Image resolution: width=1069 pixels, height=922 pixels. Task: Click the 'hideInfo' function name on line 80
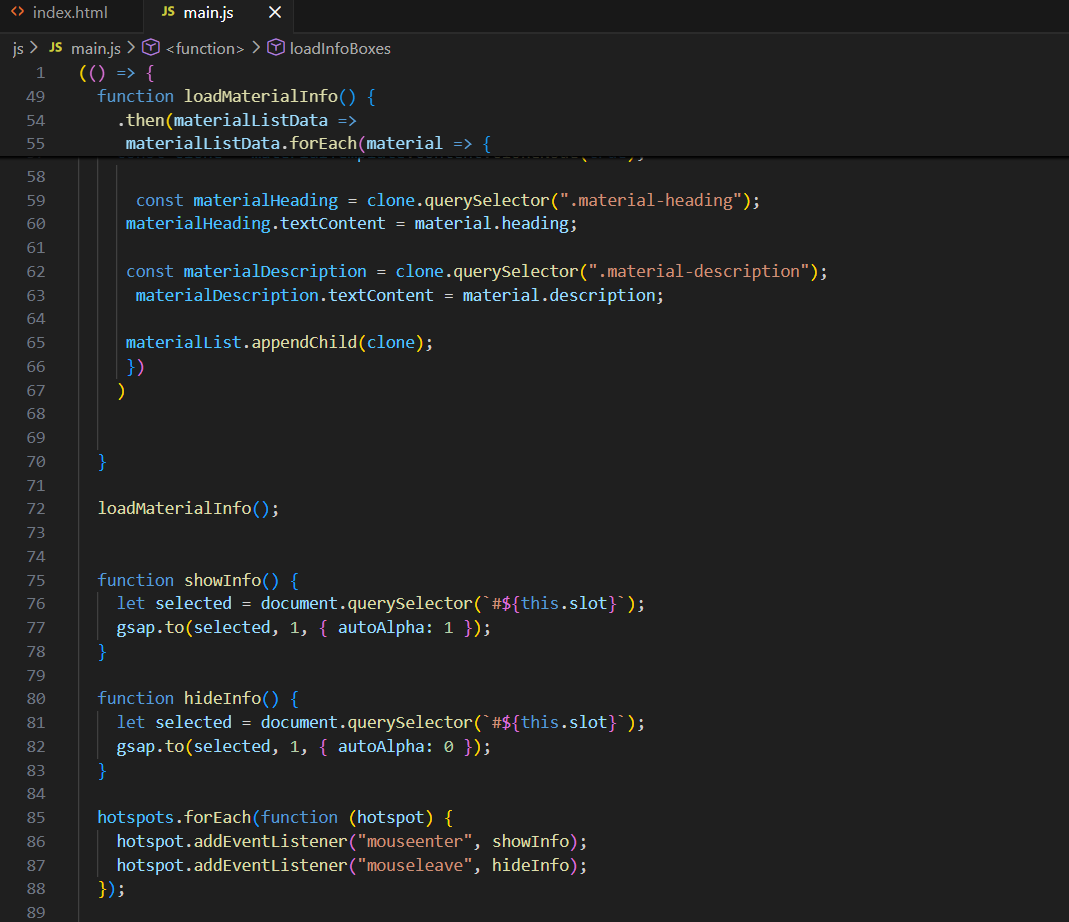click(x=222, y=698)
